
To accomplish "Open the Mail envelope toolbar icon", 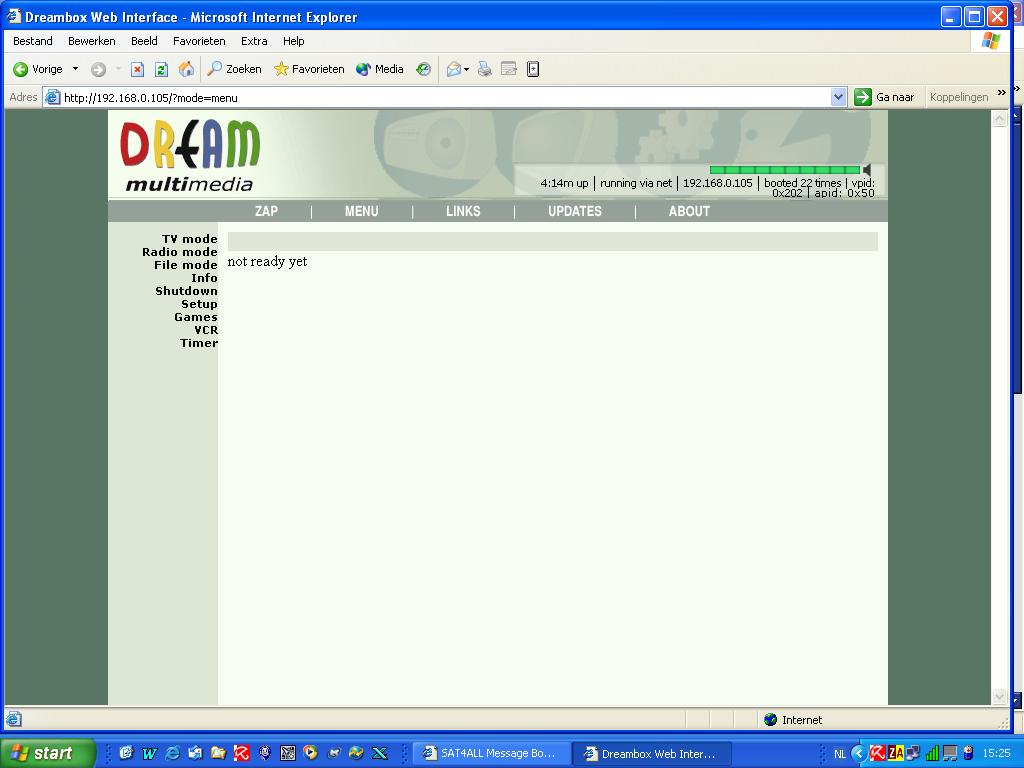I will tap(454, 69).
